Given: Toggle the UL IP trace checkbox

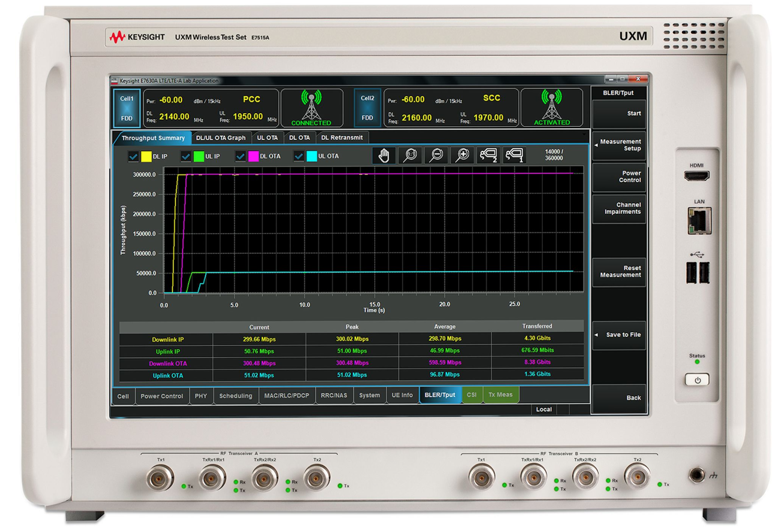Looking at the screenshot, I should click(x=185, y=156).
